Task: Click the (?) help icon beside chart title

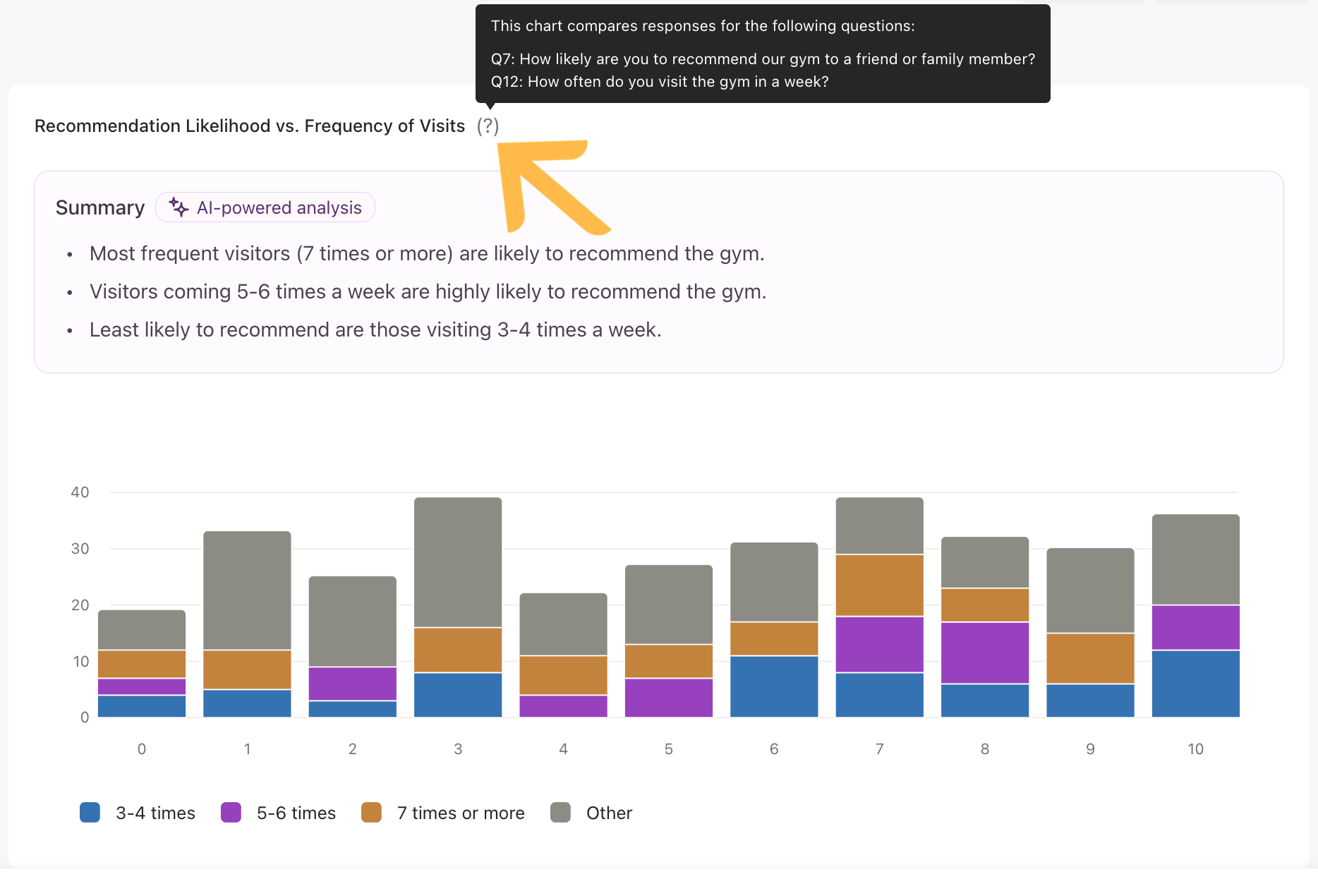Action: 488,126
